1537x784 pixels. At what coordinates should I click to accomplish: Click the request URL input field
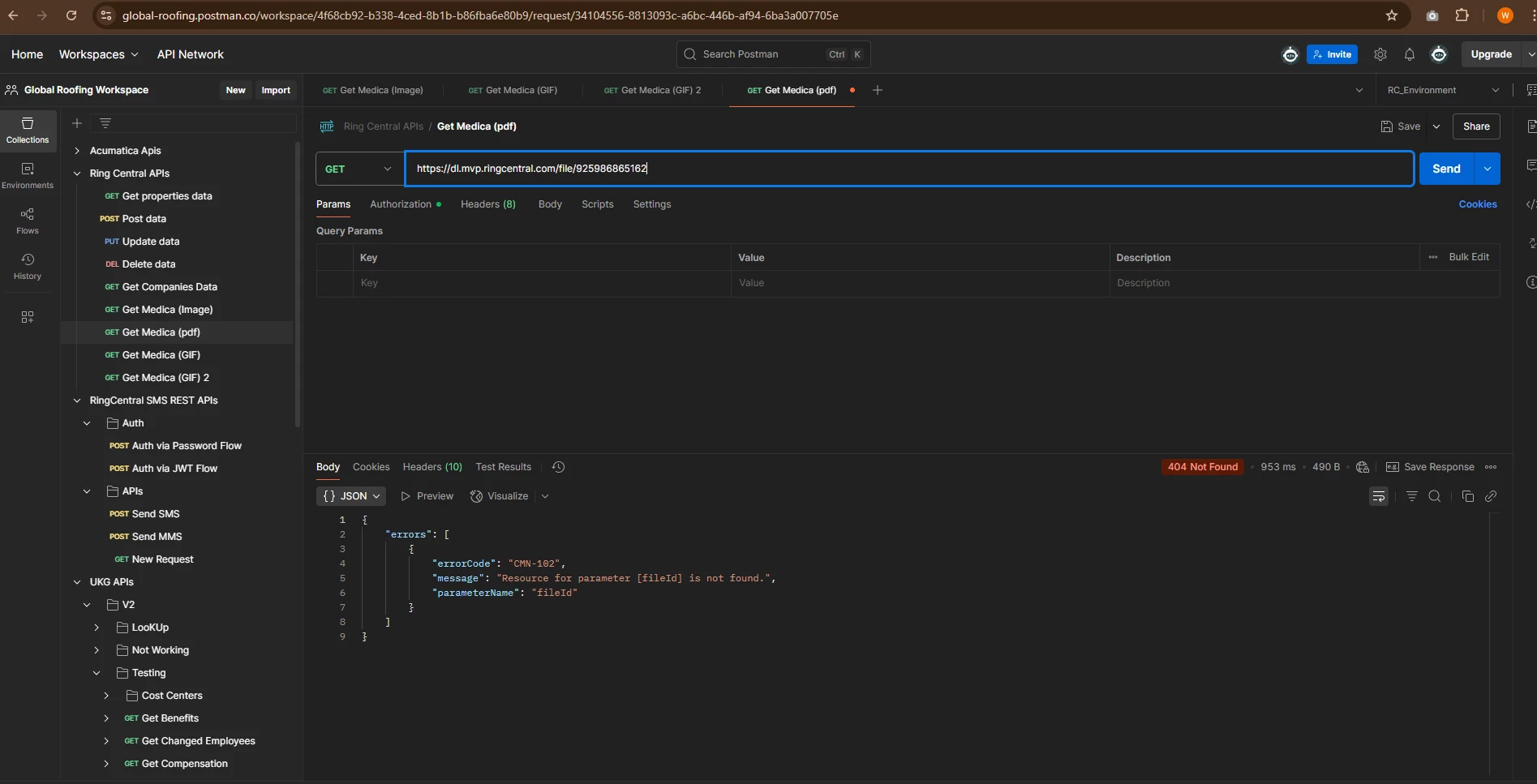pos(909,169)
